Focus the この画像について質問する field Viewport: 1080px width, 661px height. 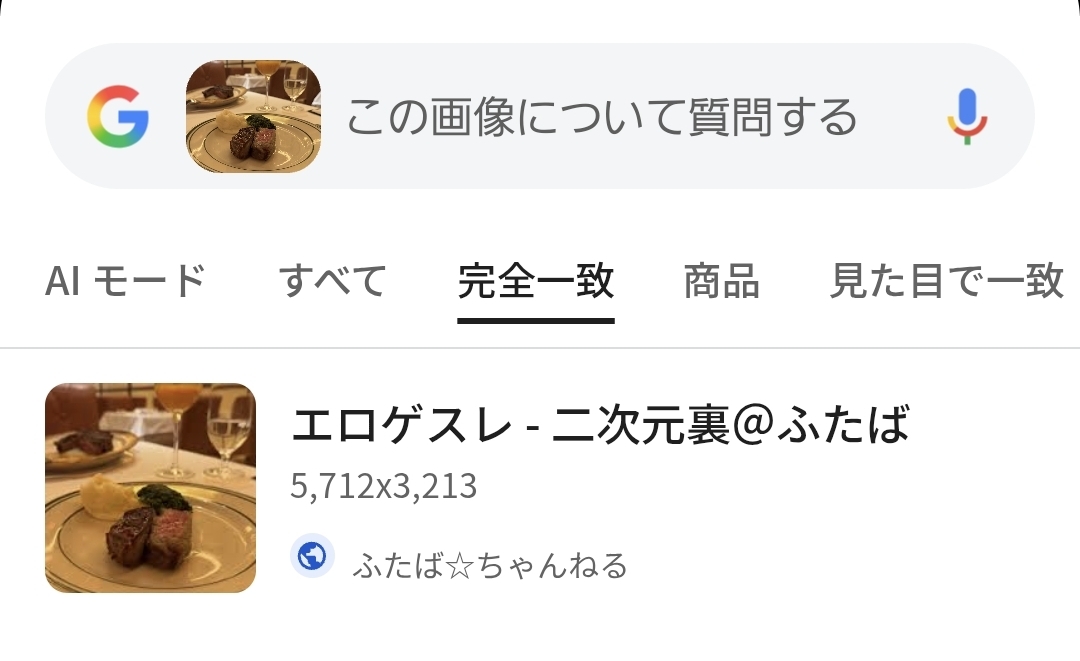601,116
